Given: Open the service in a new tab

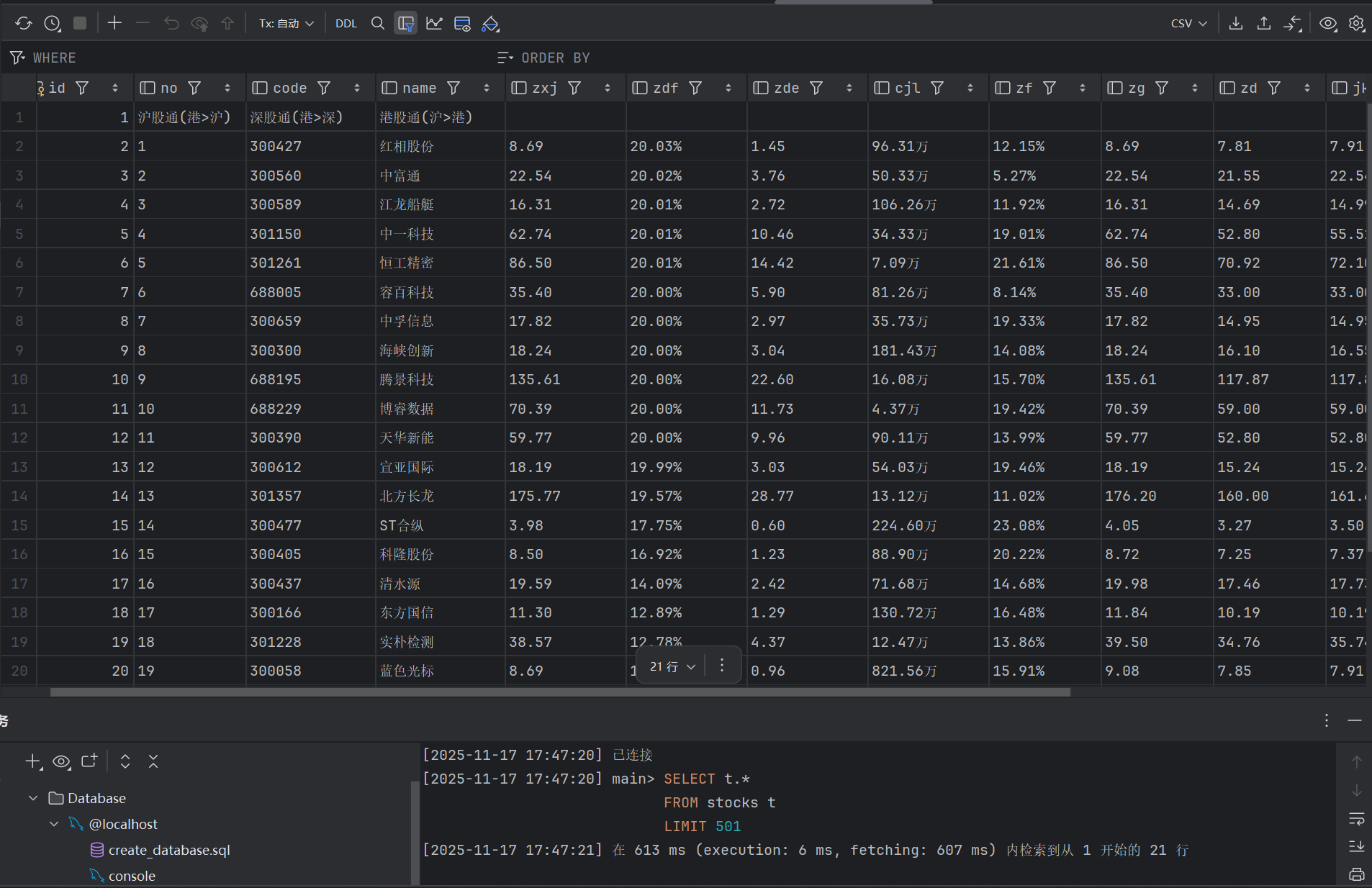Looking at the screenshot, I should point(89,761).
